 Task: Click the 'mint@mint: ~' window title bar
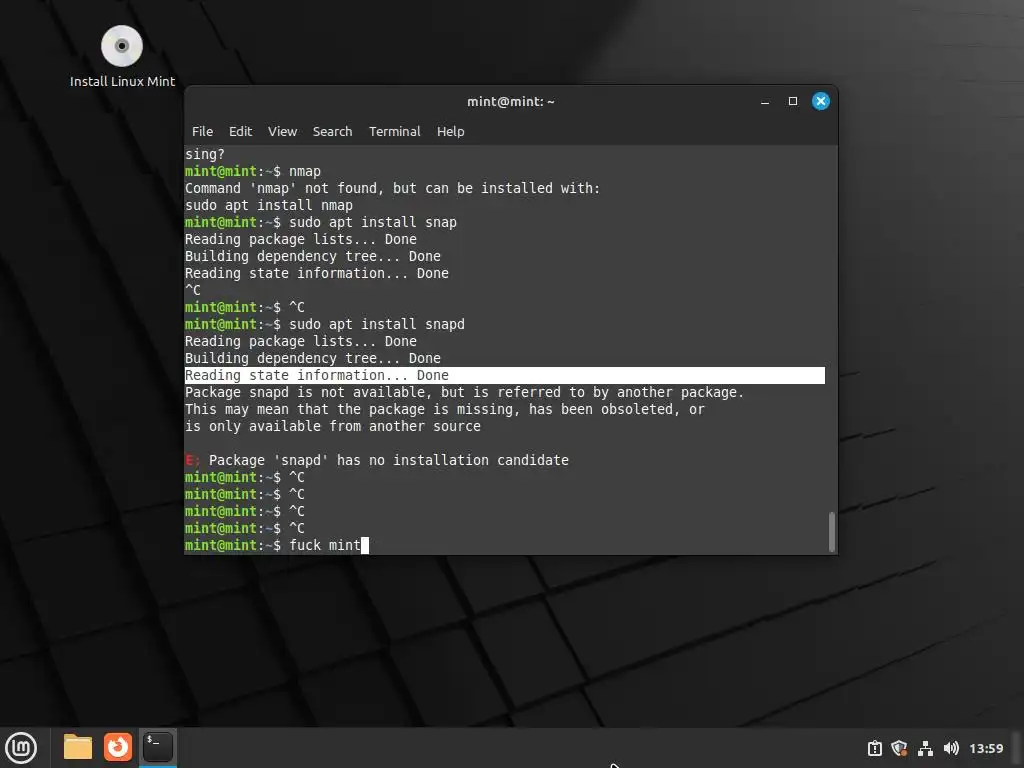[511, 101]
